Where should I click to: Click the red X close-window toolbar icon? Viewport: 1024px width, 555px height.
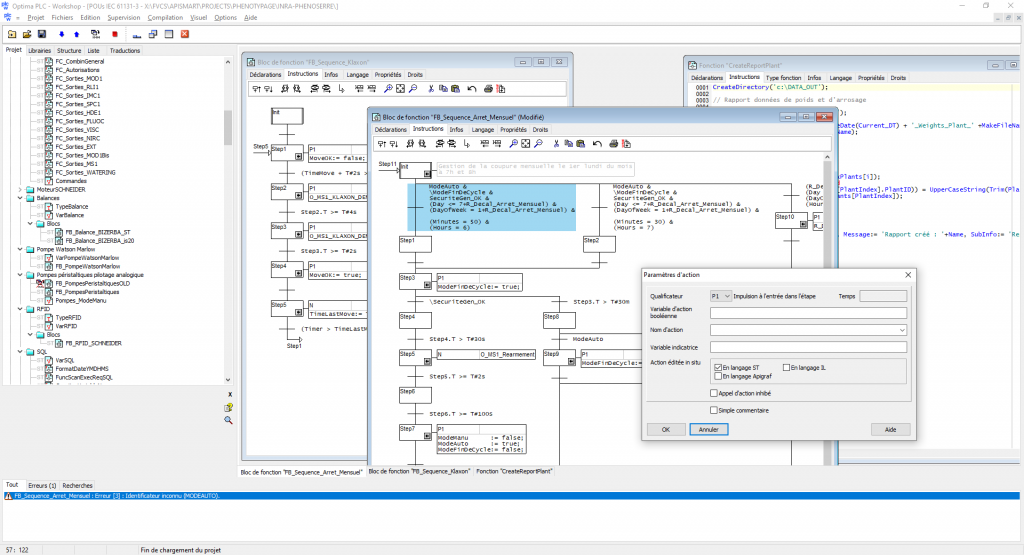pos(185,34)
